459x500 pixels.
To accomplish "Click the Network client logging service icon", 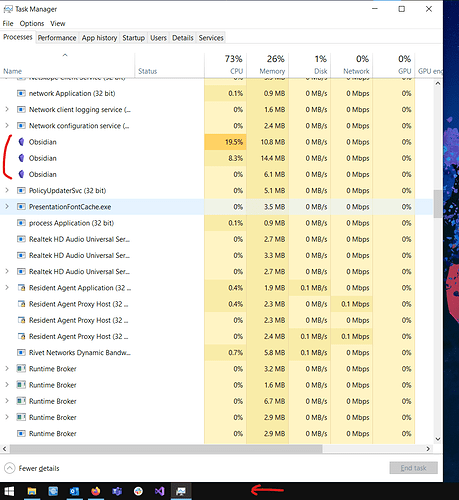I will (21, 110).
